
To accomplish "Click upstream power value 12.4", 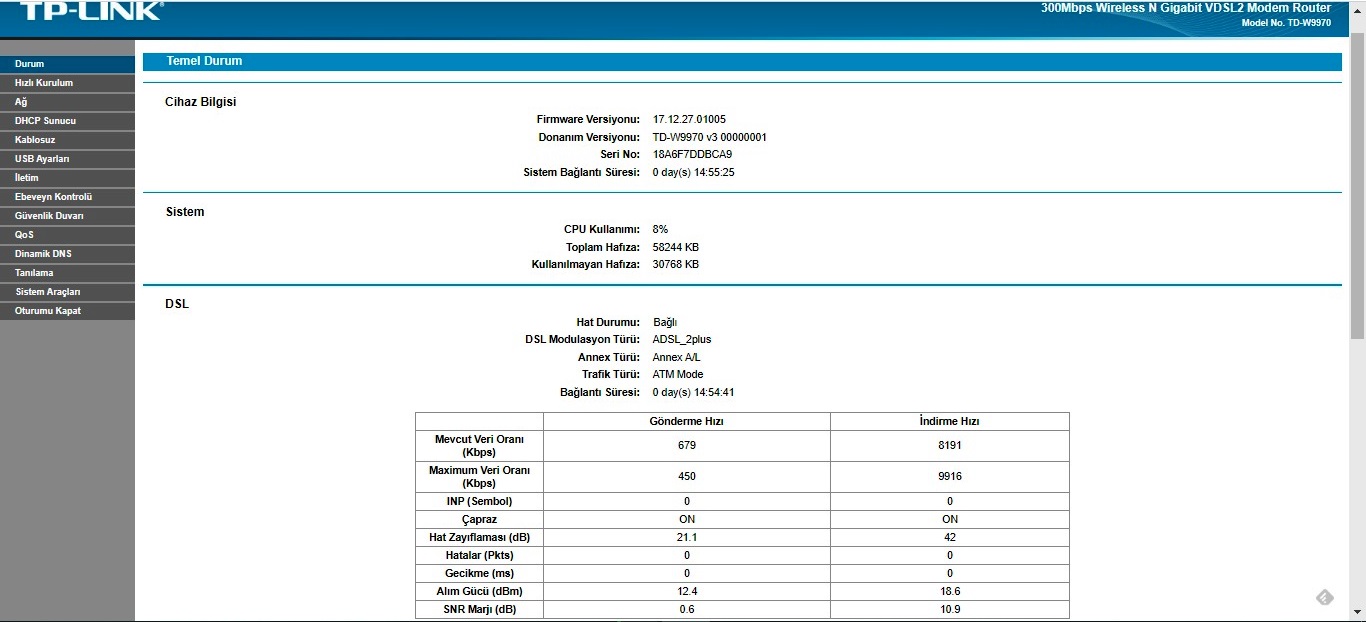I will tap(687, 592).
